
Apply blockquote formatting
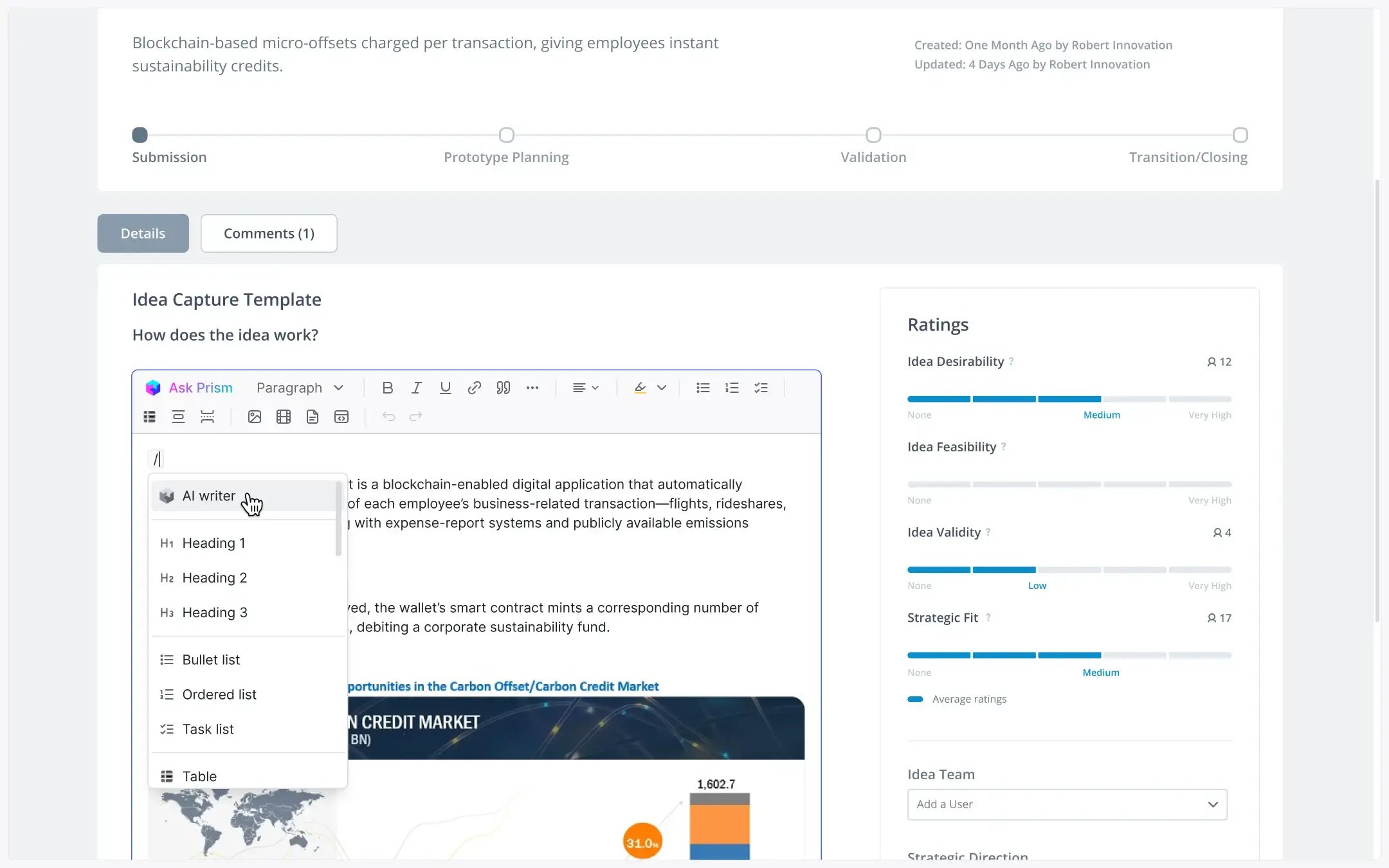click(502, 387)
